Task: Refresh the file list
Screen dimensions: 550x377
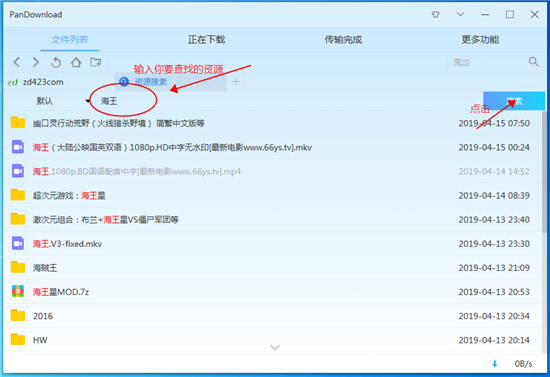Action: coord(56,62)
